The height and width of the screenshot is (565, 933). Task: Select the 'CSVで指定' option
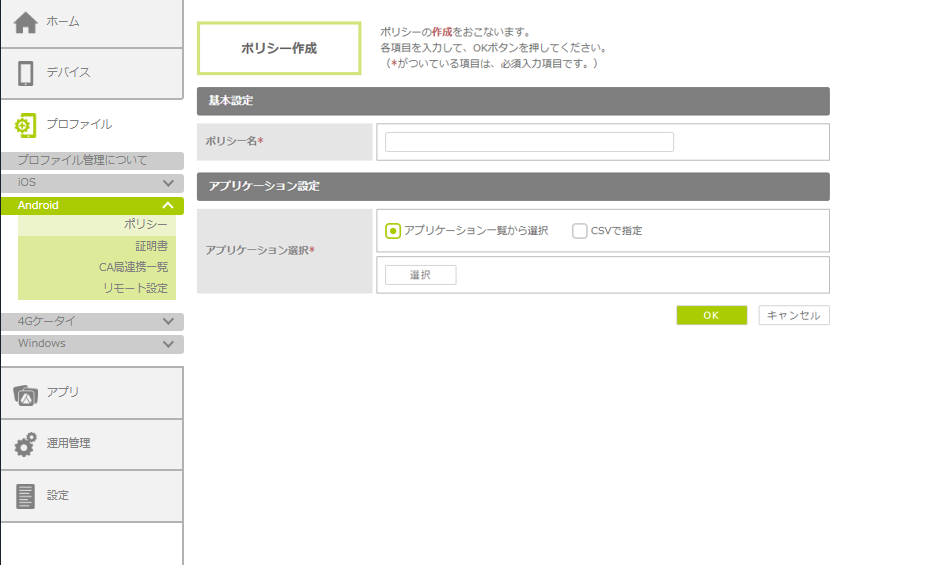[x=580, y=231]
